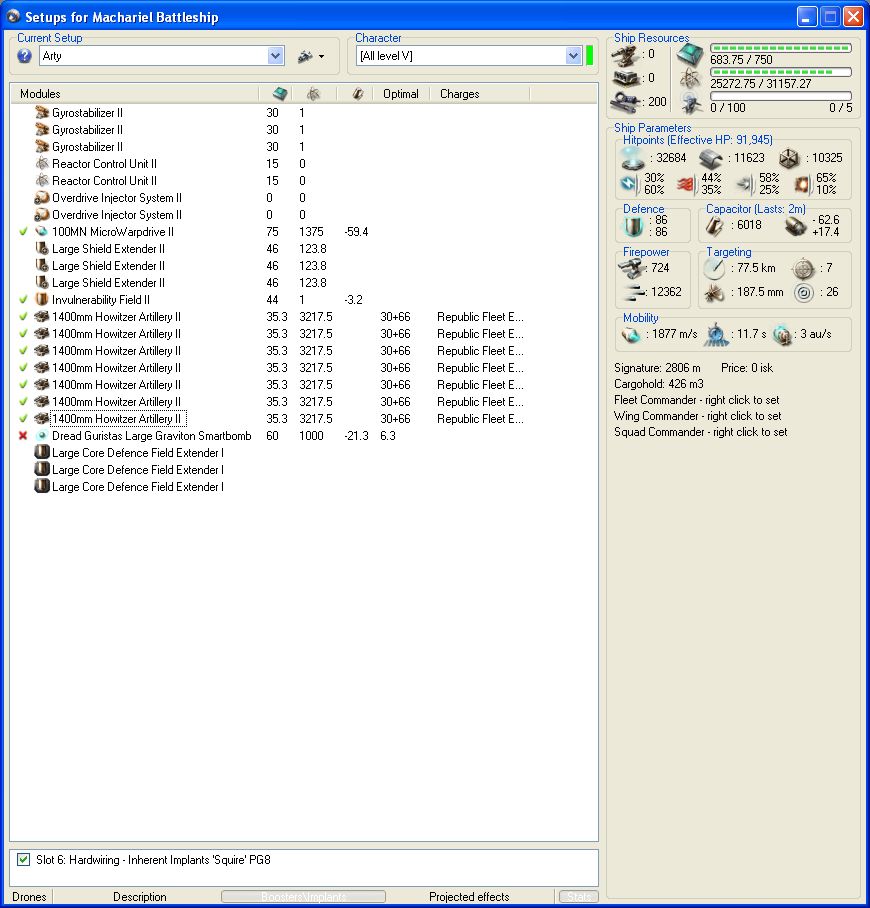
Task: Select the first Gyrostabilizer II row
Action: [304, 112]
